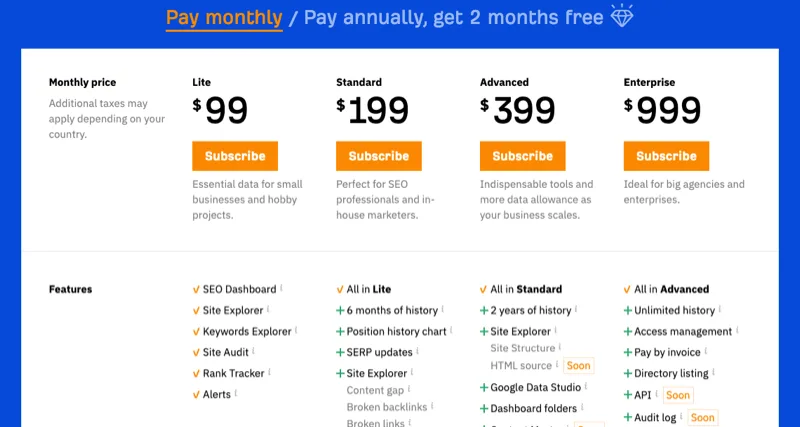The image size is (800, 427).
Task: Click the info icon next to Google Data Studio
Action: pos(584,386)
